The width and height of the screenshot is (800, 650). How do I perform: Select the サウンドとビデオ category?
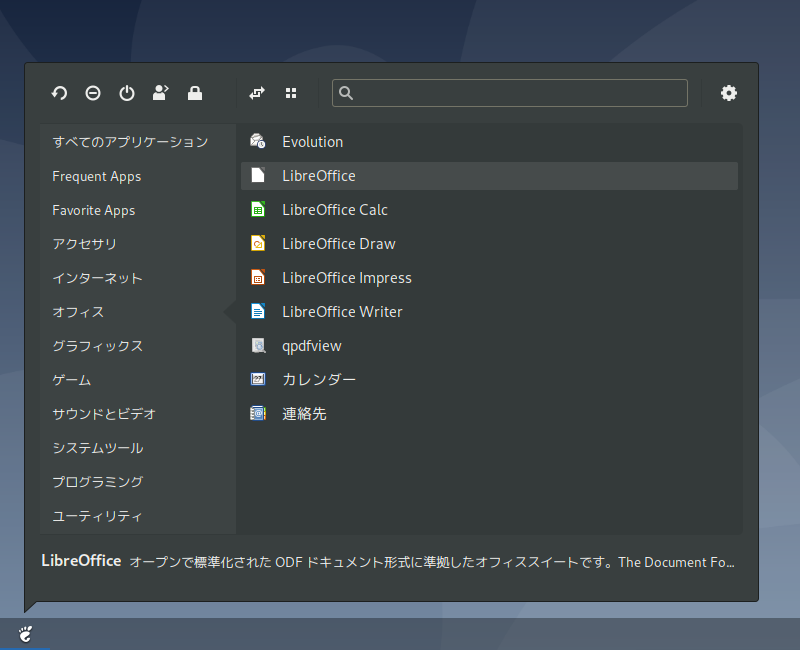[104, 414]
